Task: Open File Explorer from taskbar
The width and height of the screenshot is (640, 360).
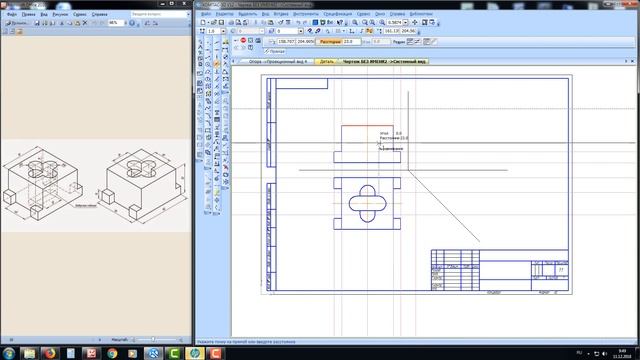Action: tap(29, 353)
